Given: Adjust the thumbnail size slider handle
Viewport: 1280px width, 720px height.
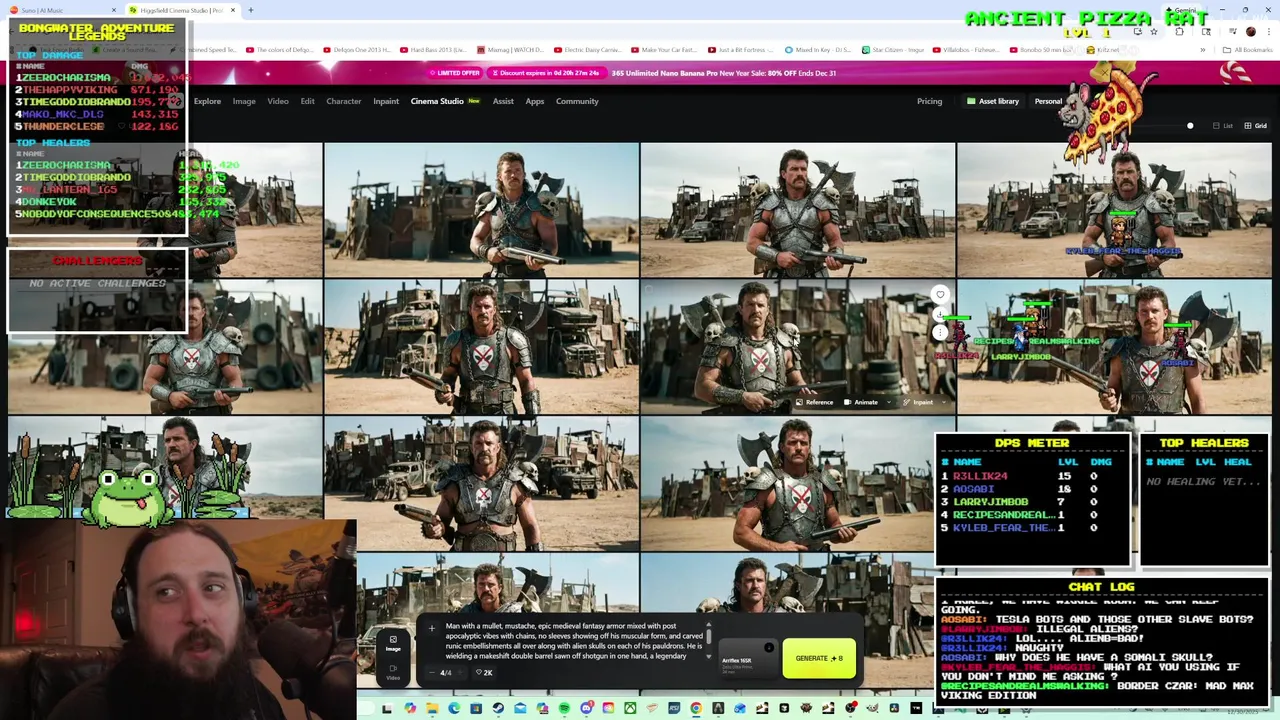Looking at the screenshot, I should tap(1190, 126).
